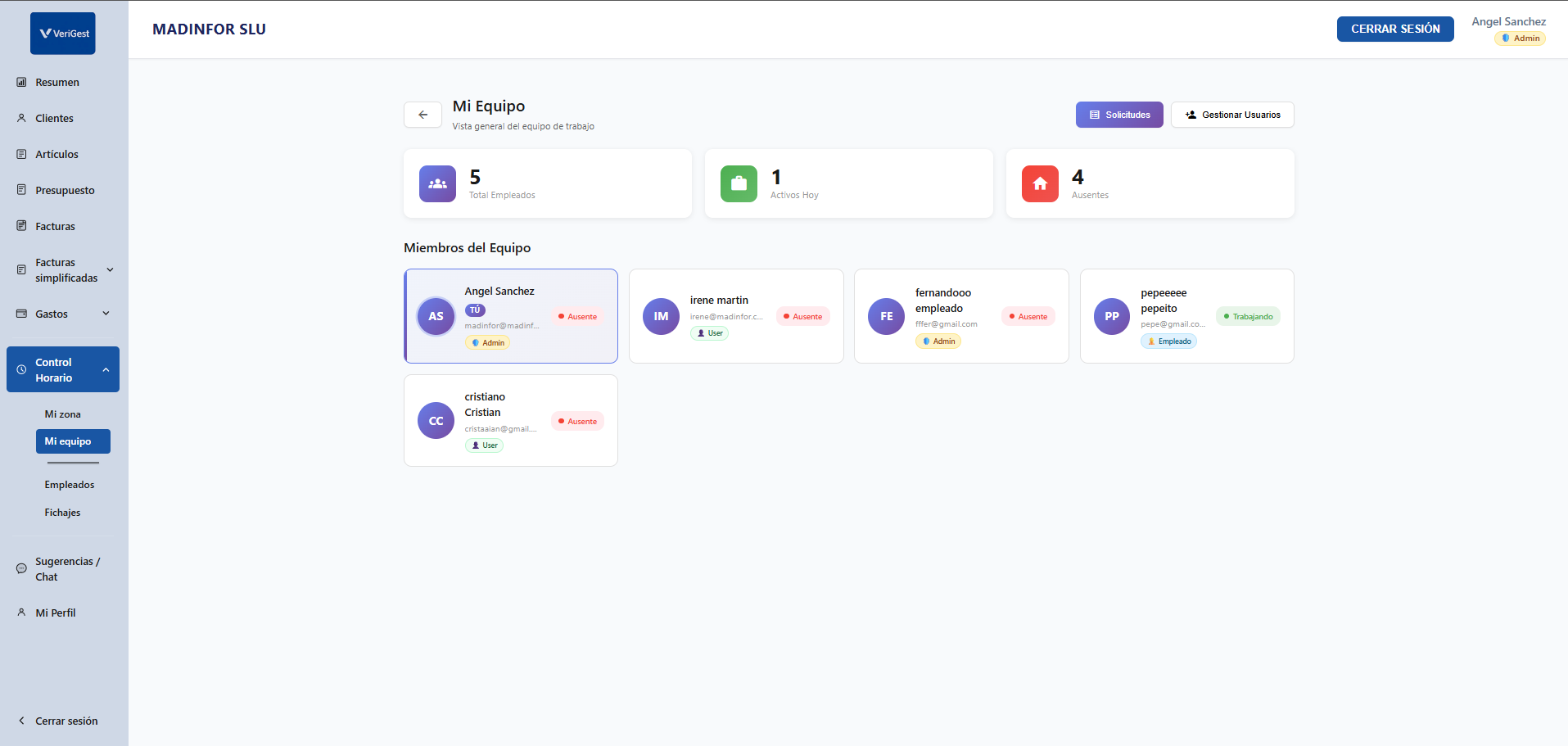Click the VeriGest logo
The image size is (1568, 746).
[62, 33]
